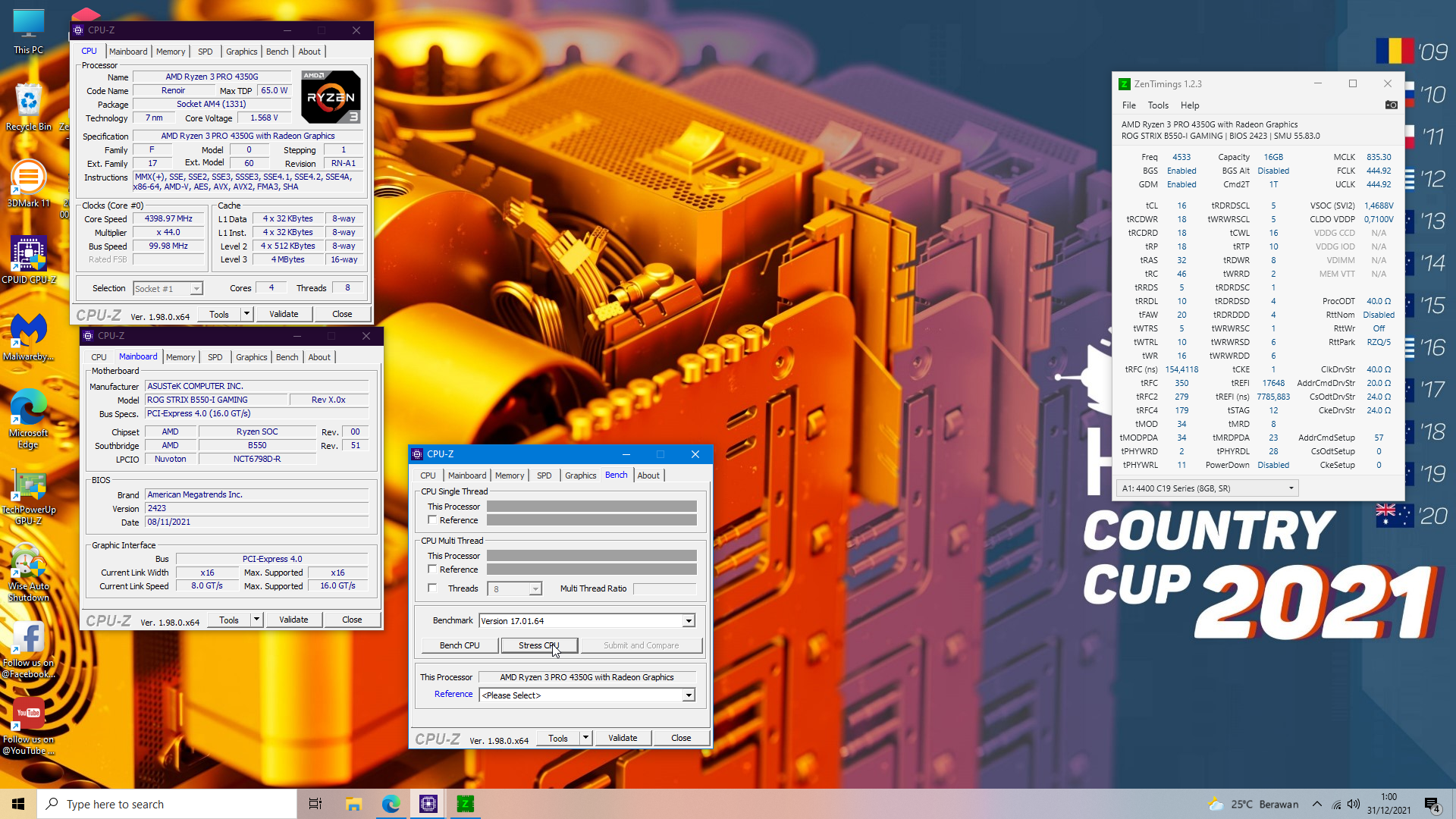1456x819 pixels.
Task: Click Validate in the Bench CPU-Z window
Action: 623,738
